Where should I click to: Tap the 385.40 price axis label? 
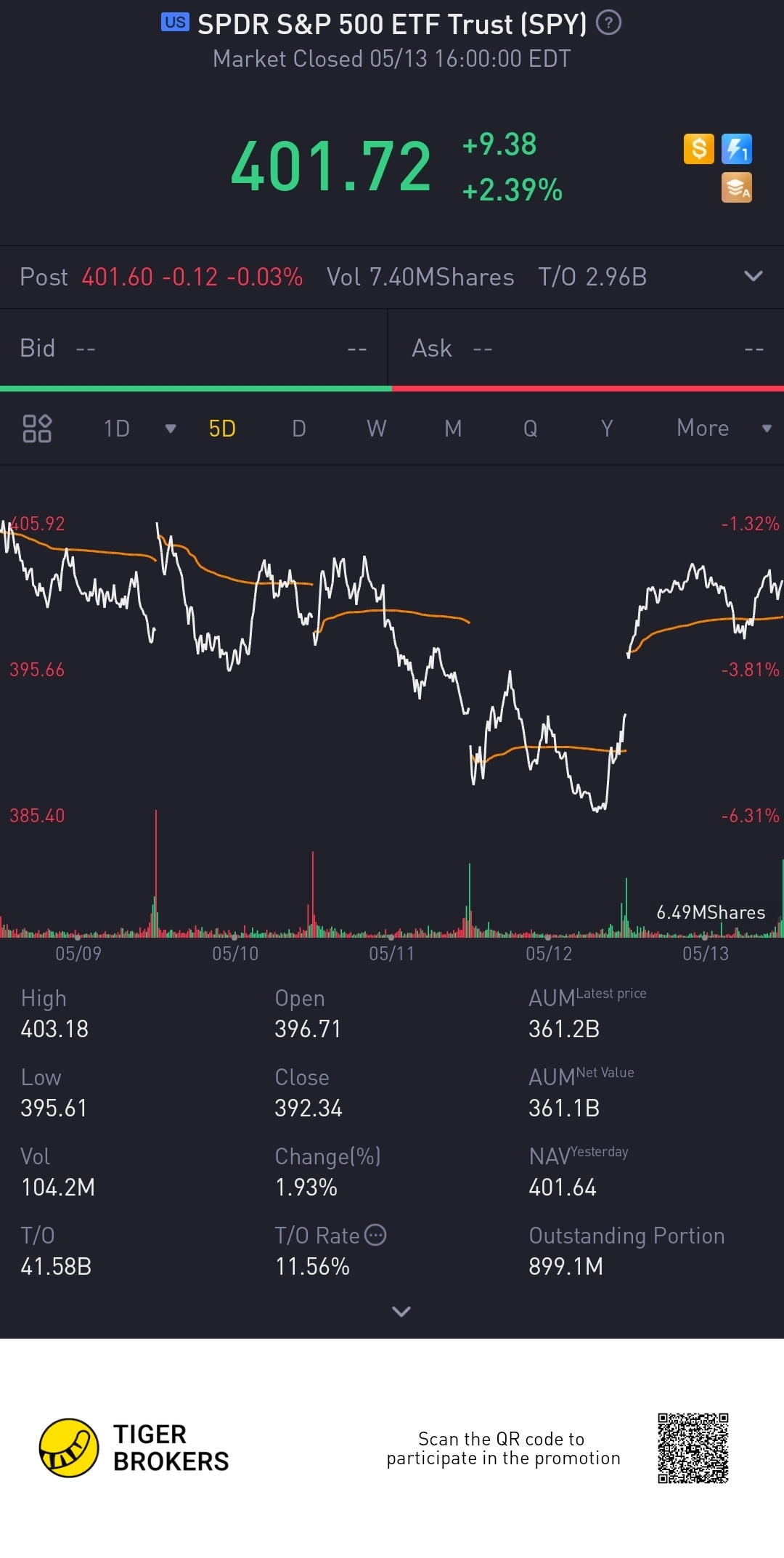coord(37,816)
